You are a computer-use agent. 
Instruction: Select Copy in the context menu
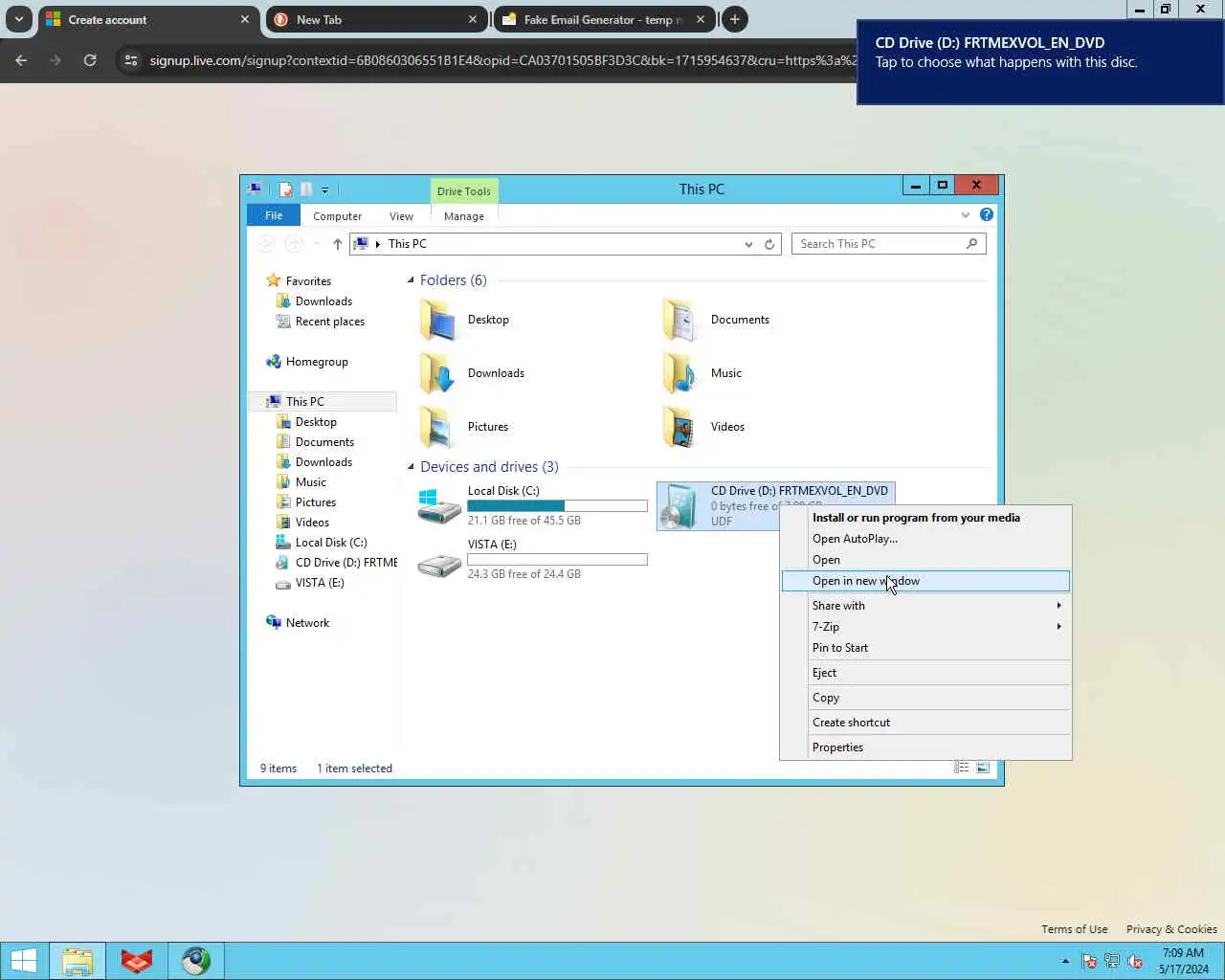click(x=925, y=698)
